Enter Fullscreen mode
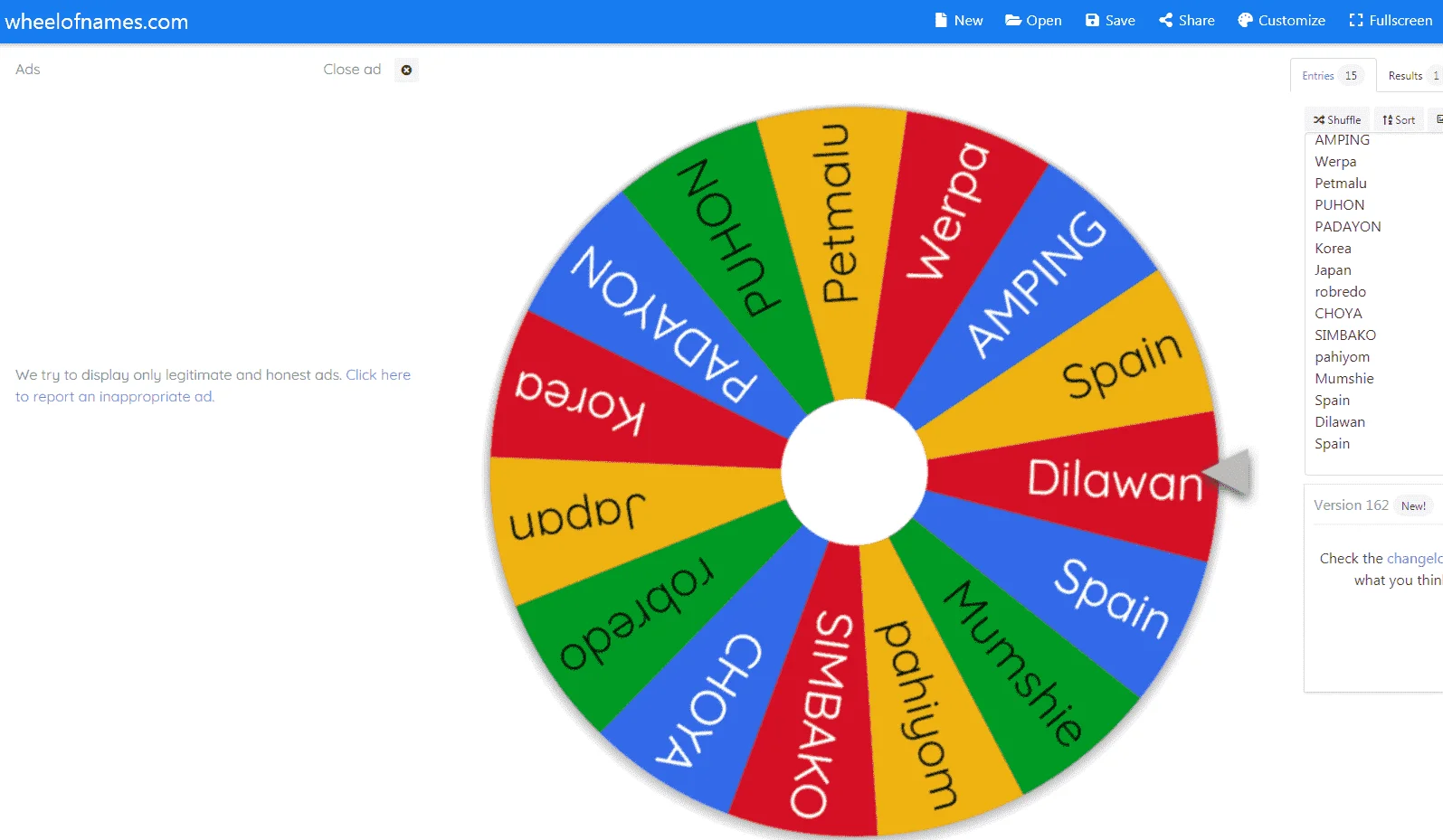Image resolution: width=1443 pixels, height=840 pixels. point(1391,20)
